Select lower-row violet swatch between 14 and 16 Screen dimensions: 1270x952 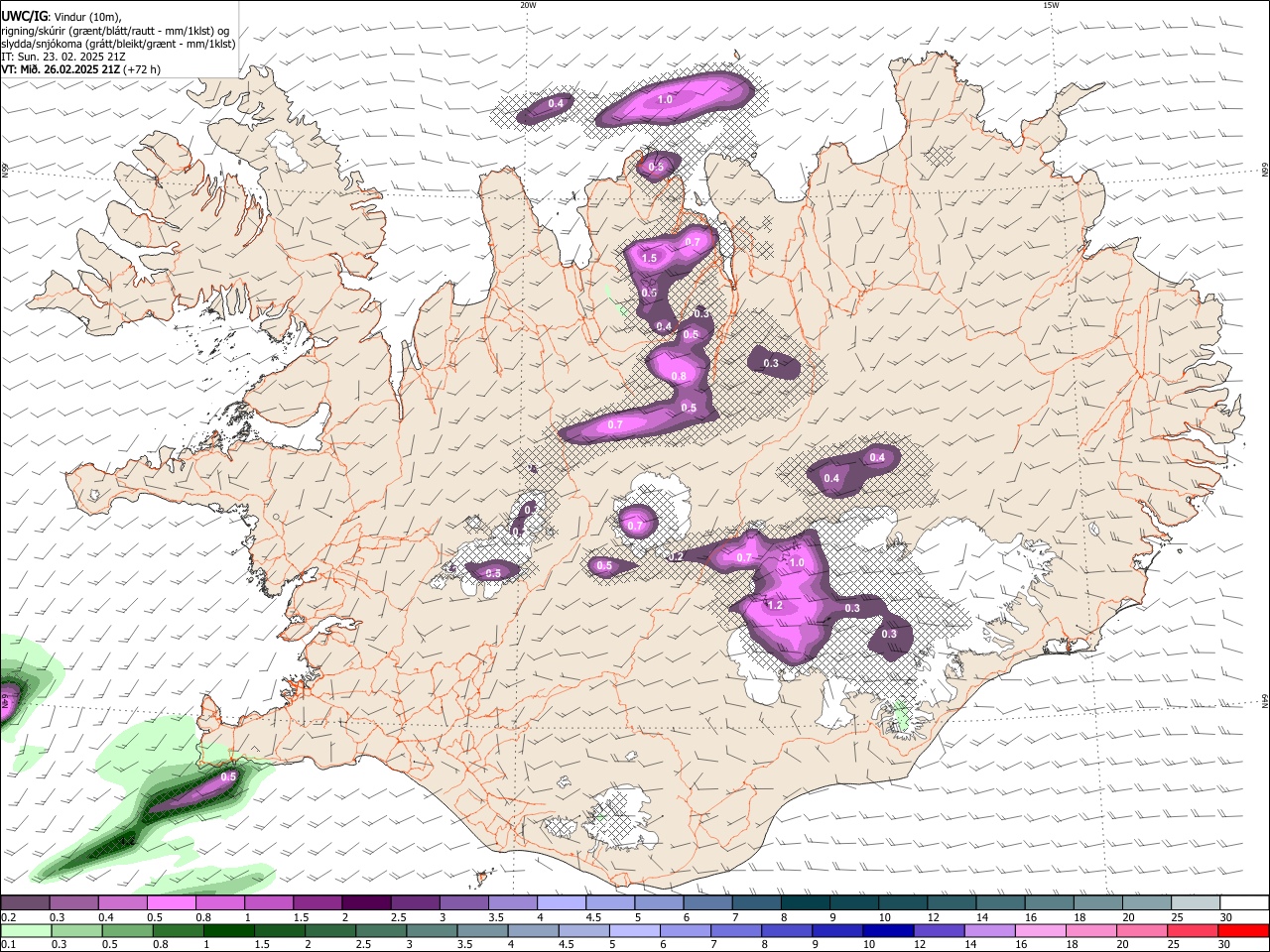coord(990,930)
